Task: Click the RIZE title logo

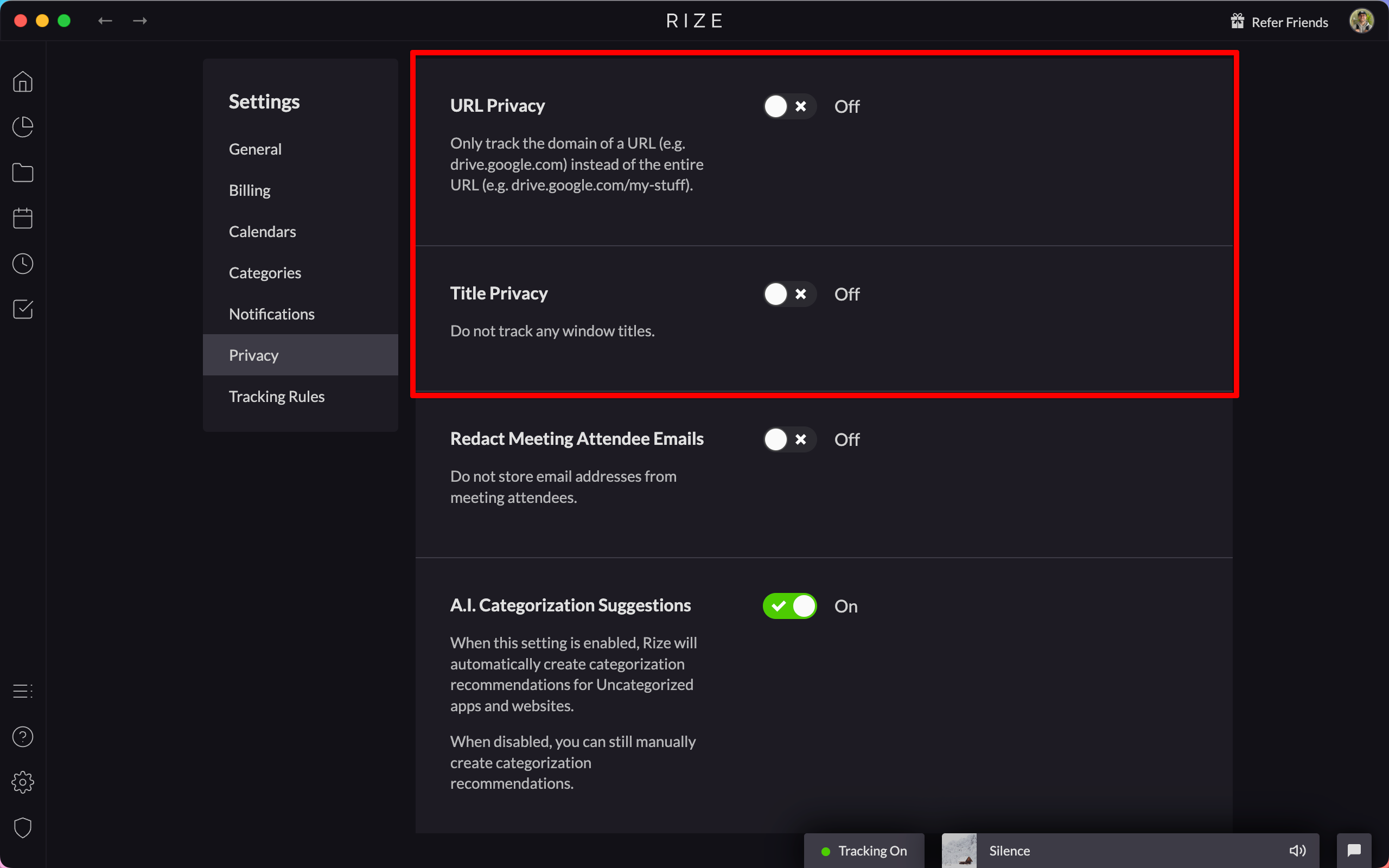Action: [694, 21]
